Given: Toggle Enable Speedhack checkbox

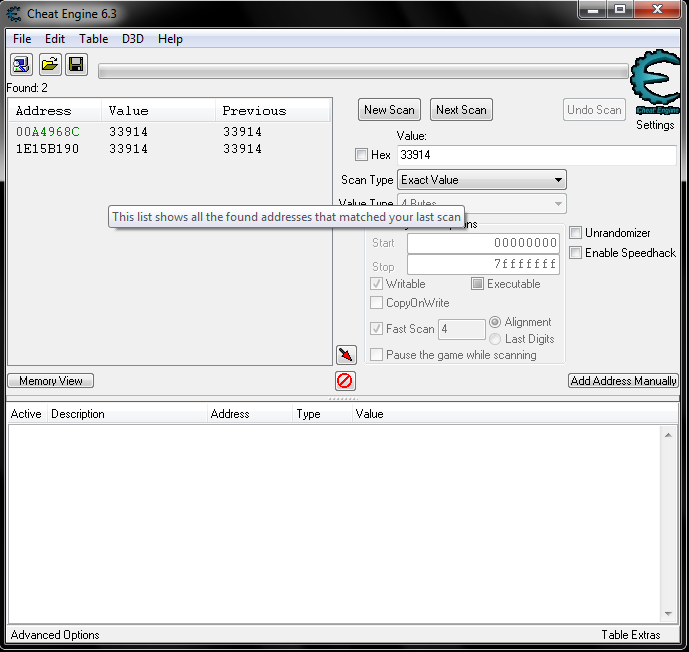Looking at the screenshot, I should [x=576, y=253].
